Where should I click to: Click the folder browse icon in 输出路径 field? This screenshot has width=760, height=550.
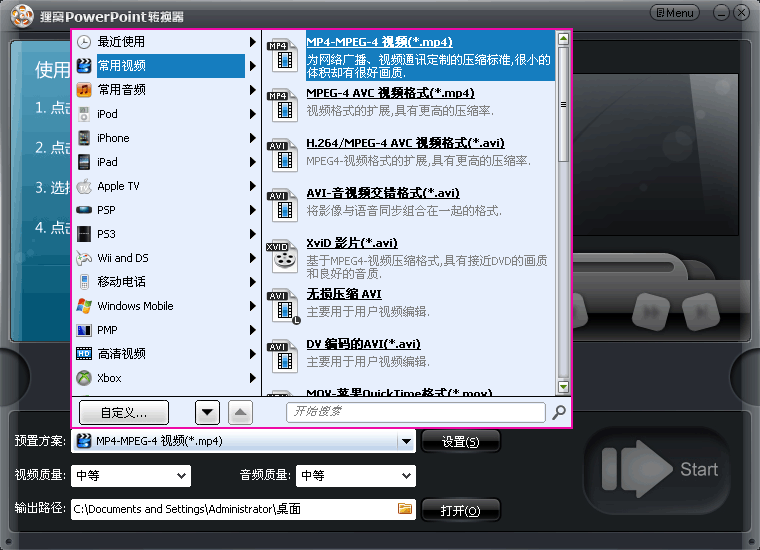[x=405, y=508]
